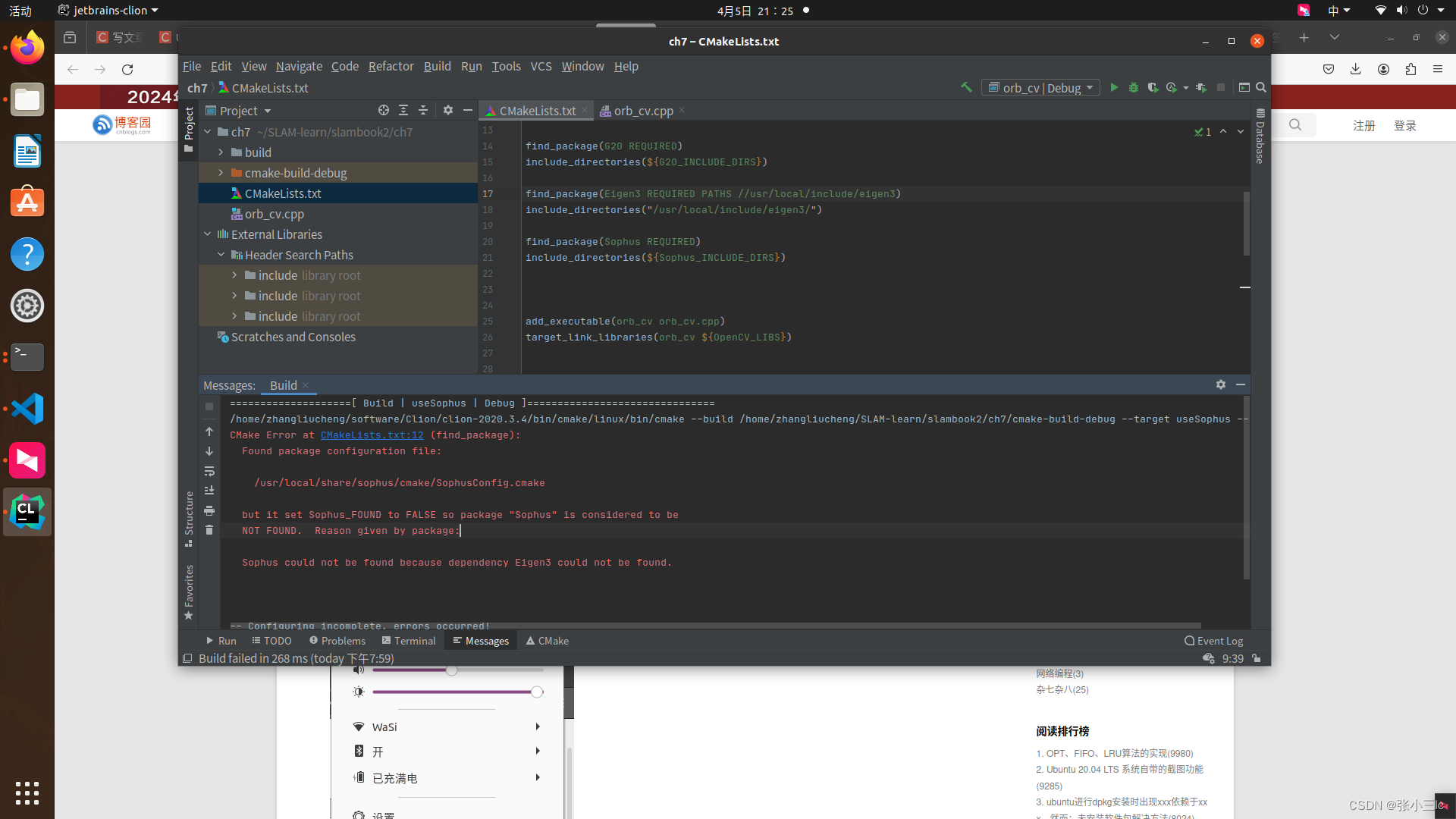Collapse External Libraries node
Image resolution: width=1456 pixels, height=819 pixels.
208,234
